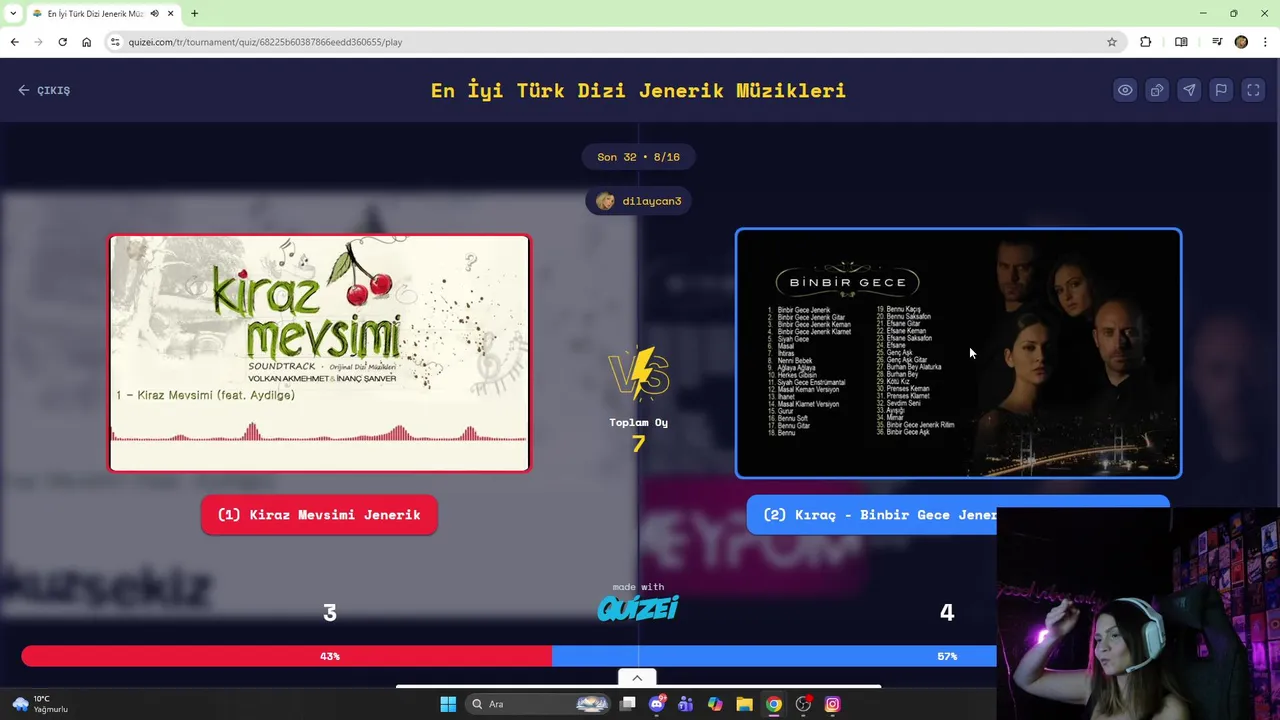Share the quiz with paper-plane icon
This screenshot has height=720, width=1280.
pyautogui.click(x=1189, y=90)
